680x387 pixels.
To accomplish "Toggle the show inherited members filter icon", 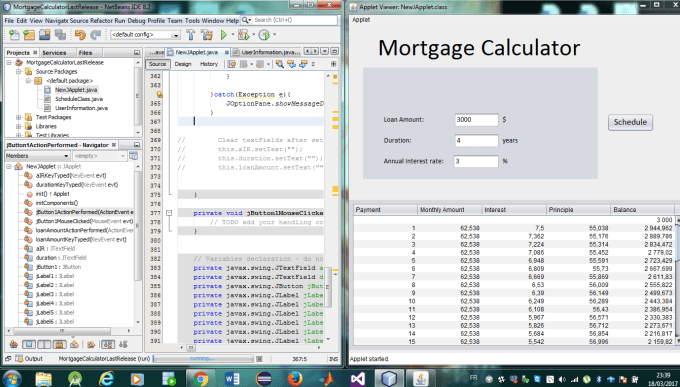I will click(x=14, y=344).
